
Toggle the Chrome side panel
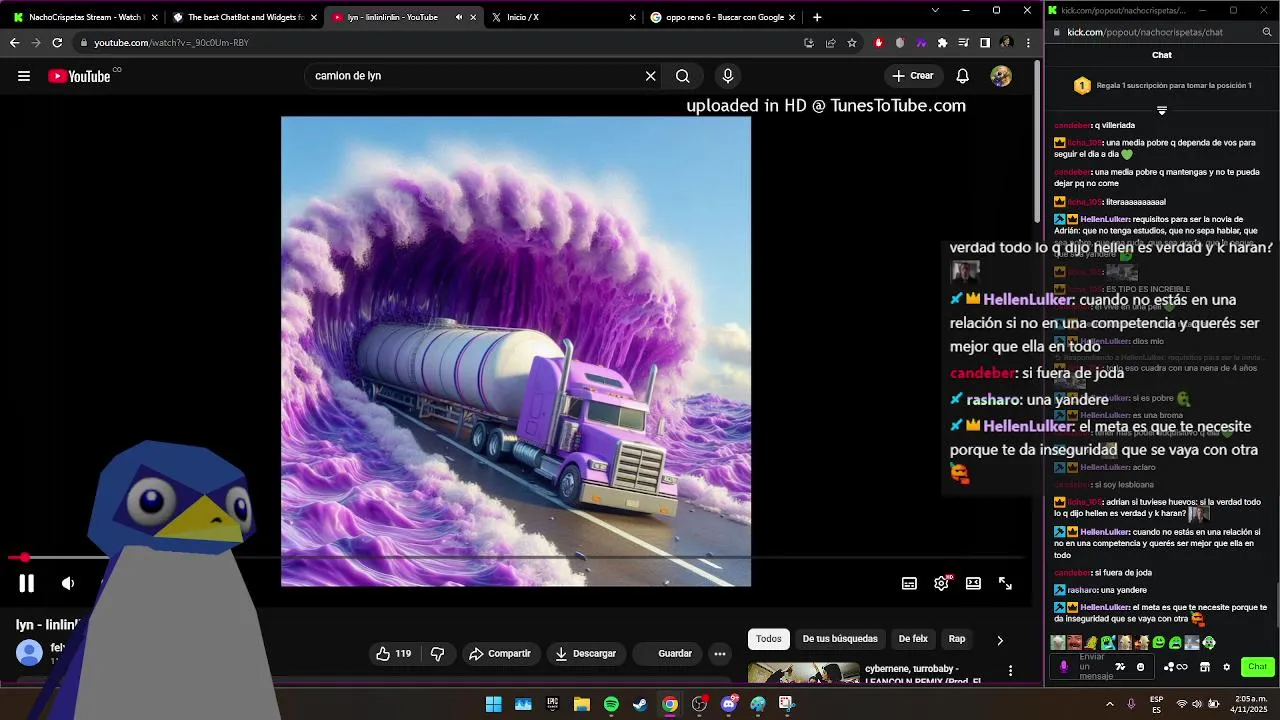(985, 43)
